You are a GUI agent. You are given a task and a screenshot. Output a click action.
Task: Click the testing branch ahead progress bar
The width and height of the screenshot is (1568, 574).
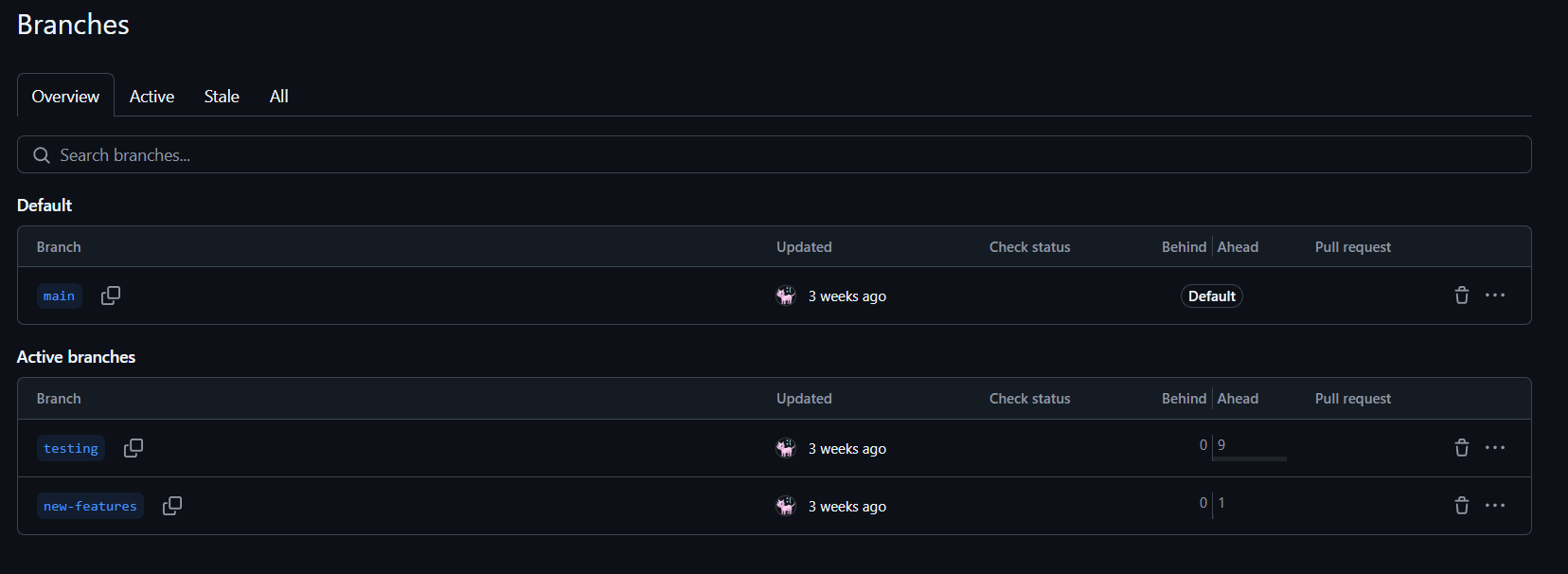[1249, 458]
